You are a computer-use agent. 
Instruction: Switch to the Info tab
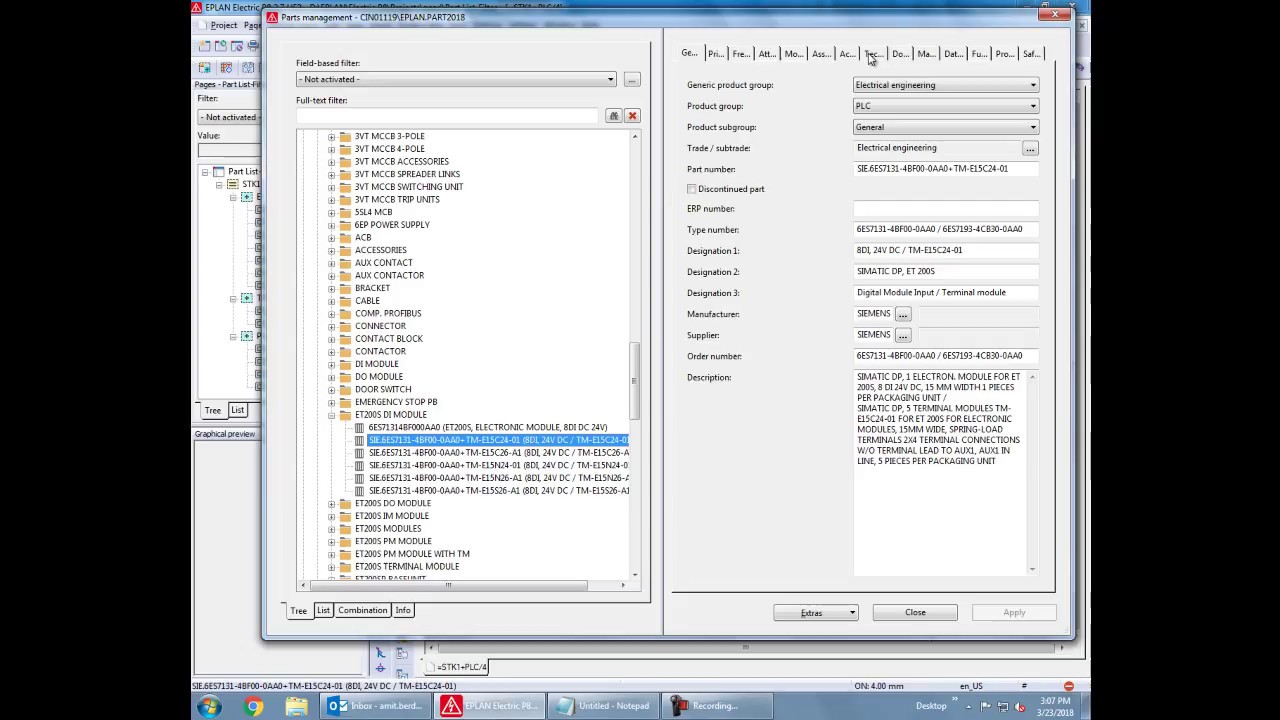pyautogui.click(x=402, y=610)
